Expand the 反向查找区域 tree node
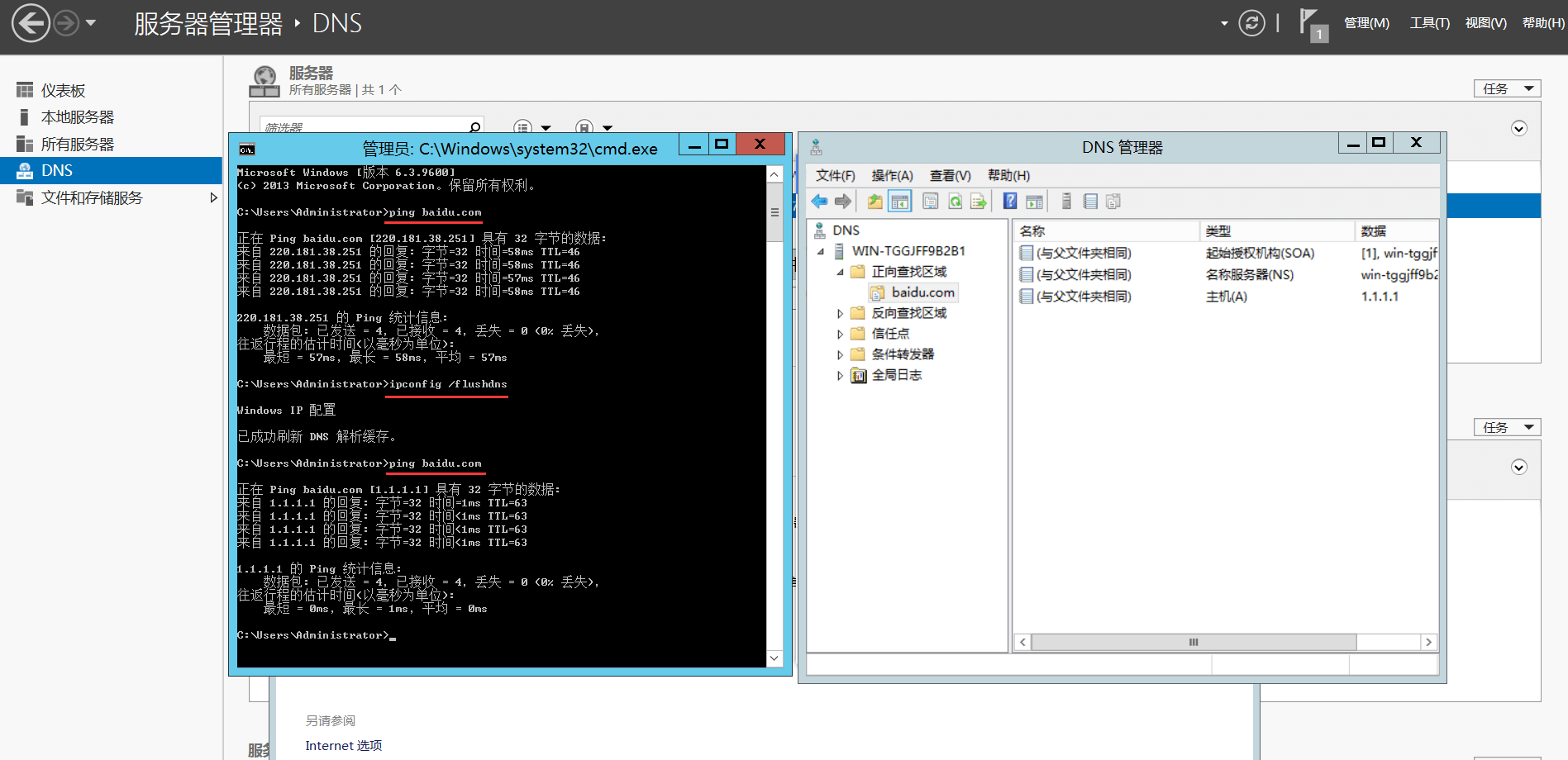This screenshot has width=1568, height=760. pyautogui.click(x=840, y=313)
